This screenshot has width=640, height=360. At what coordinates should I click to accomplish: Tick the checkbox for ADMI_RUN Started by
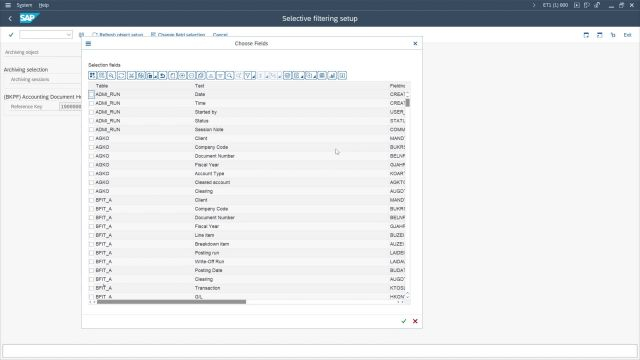(91, 112)
